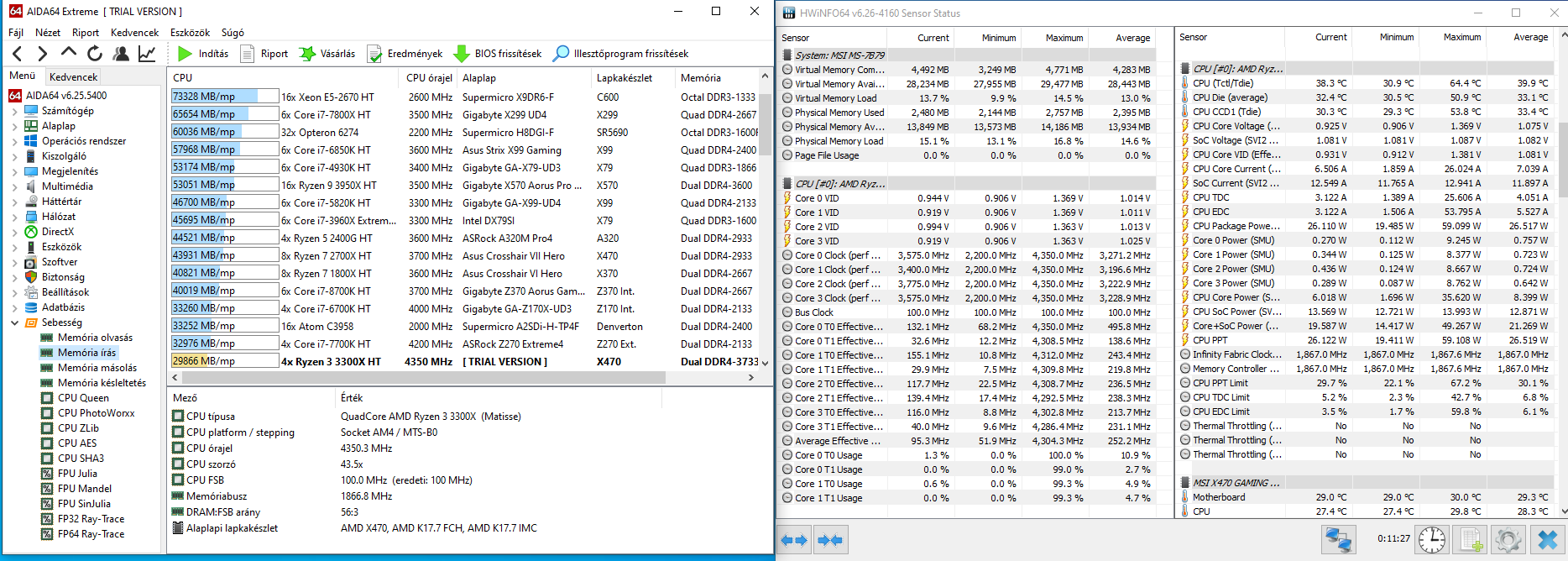Open the Kedvencek menu in menu bar
1568x561 pixels.
tap(134, 33)
